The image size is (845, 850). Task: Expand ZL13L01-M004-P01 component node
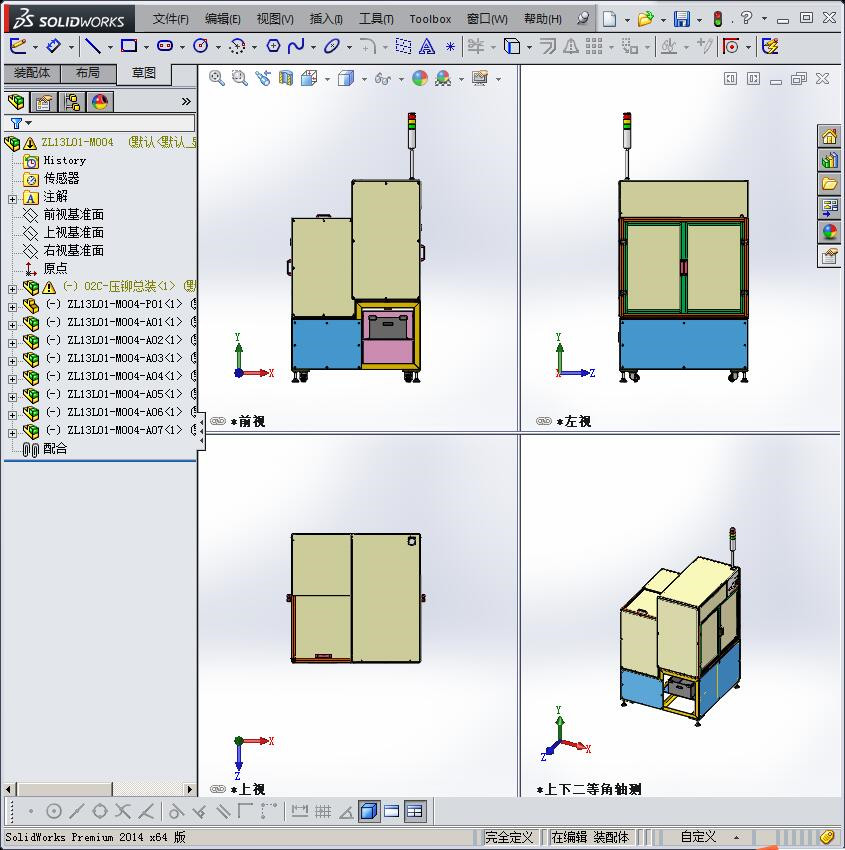click(x=12, y=307)
